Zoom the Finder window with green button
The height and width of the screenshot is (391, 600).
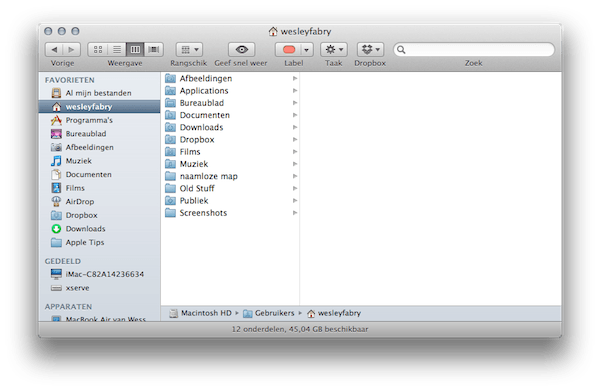click(x=76, y=31)
